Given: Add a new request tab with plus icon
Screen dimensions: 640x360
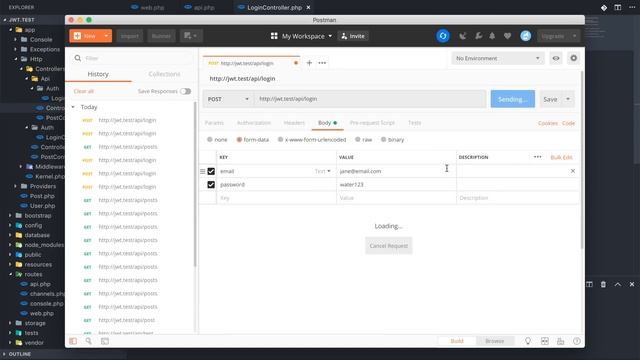Looking at the screenshot, I should point(309,63).
